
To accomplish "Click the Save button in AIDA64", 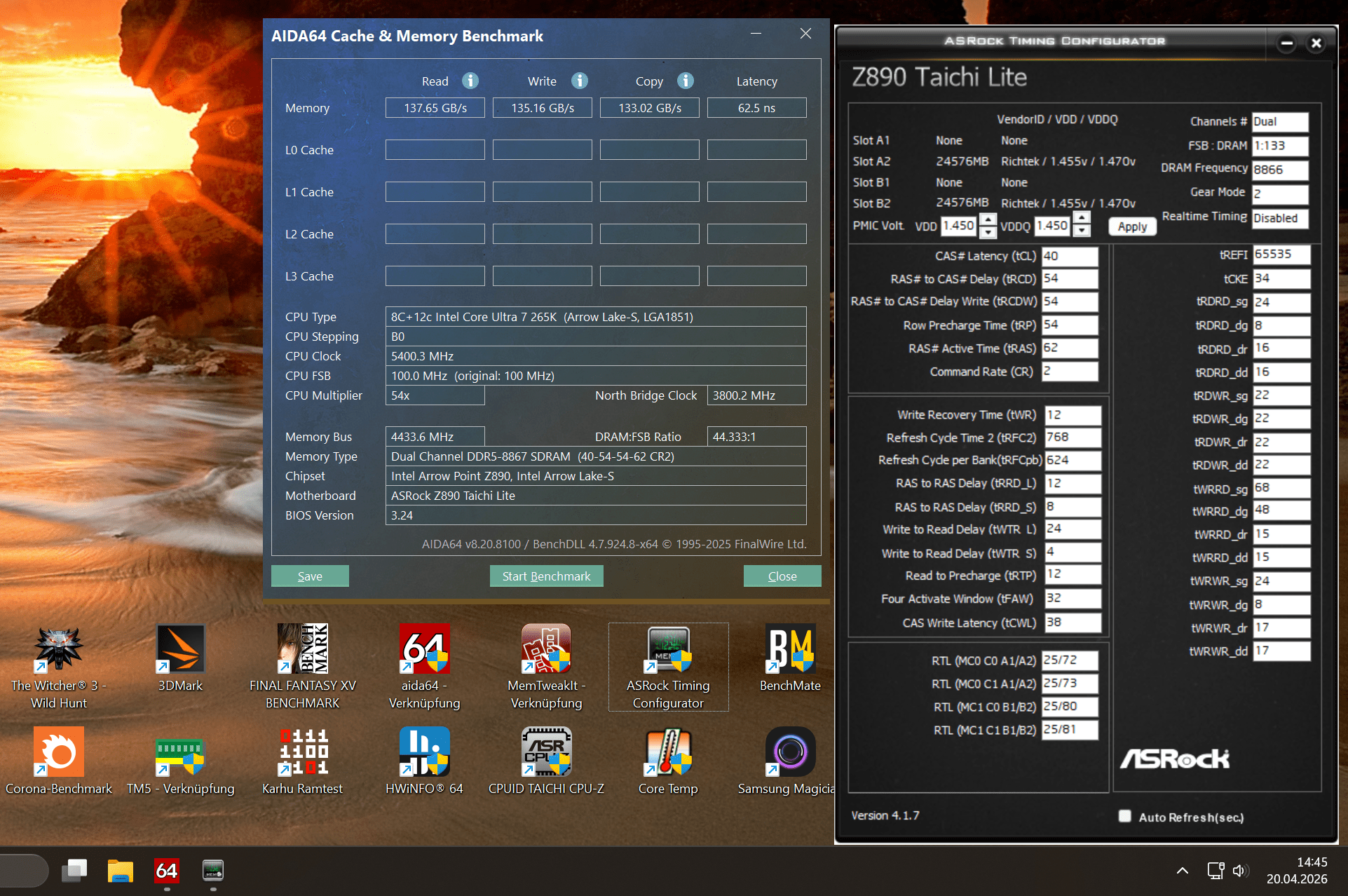I will pos(310,576).
